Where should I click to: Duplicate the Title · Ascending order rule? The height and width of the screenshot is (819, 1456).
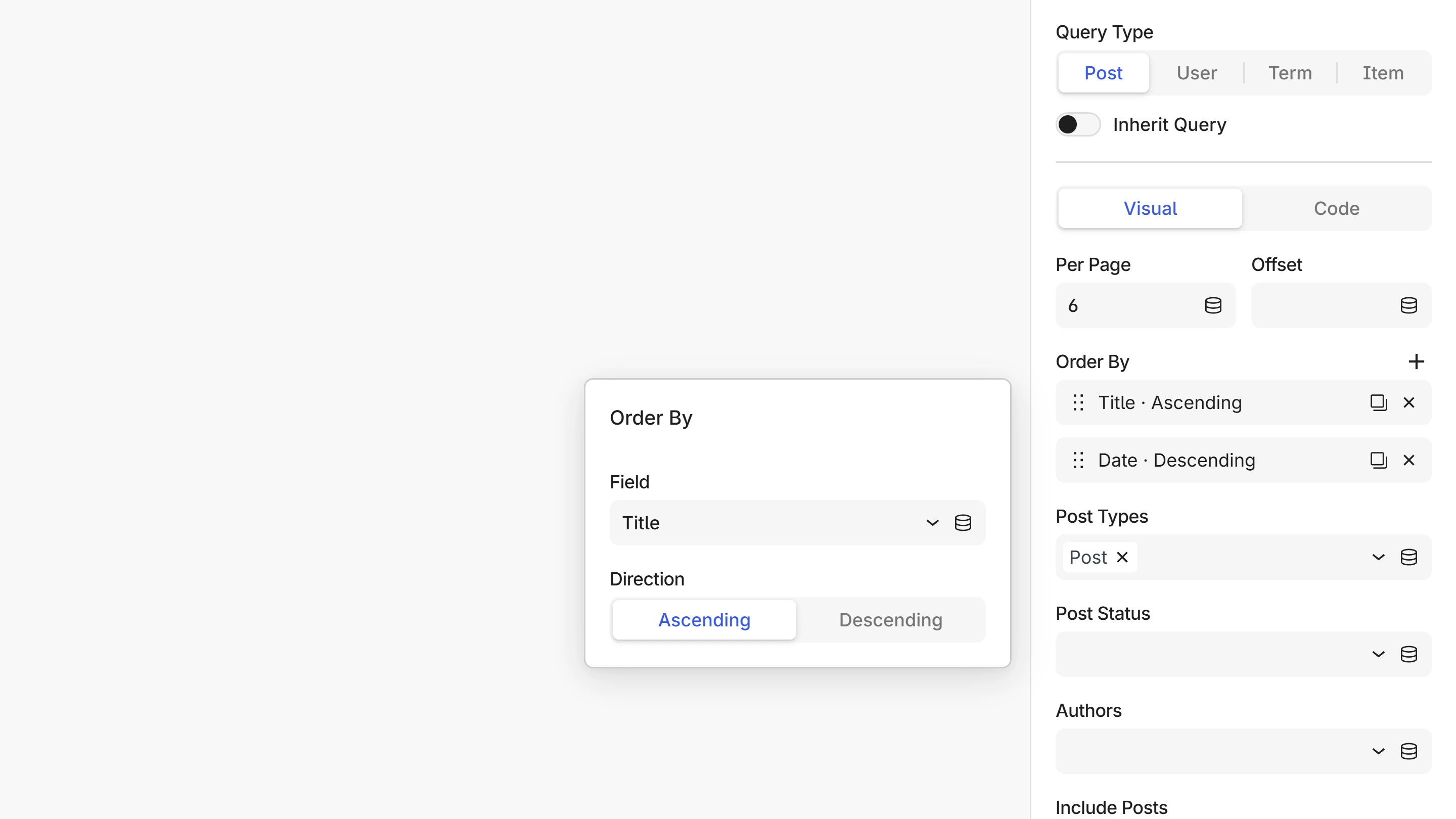pos(1379,402)
